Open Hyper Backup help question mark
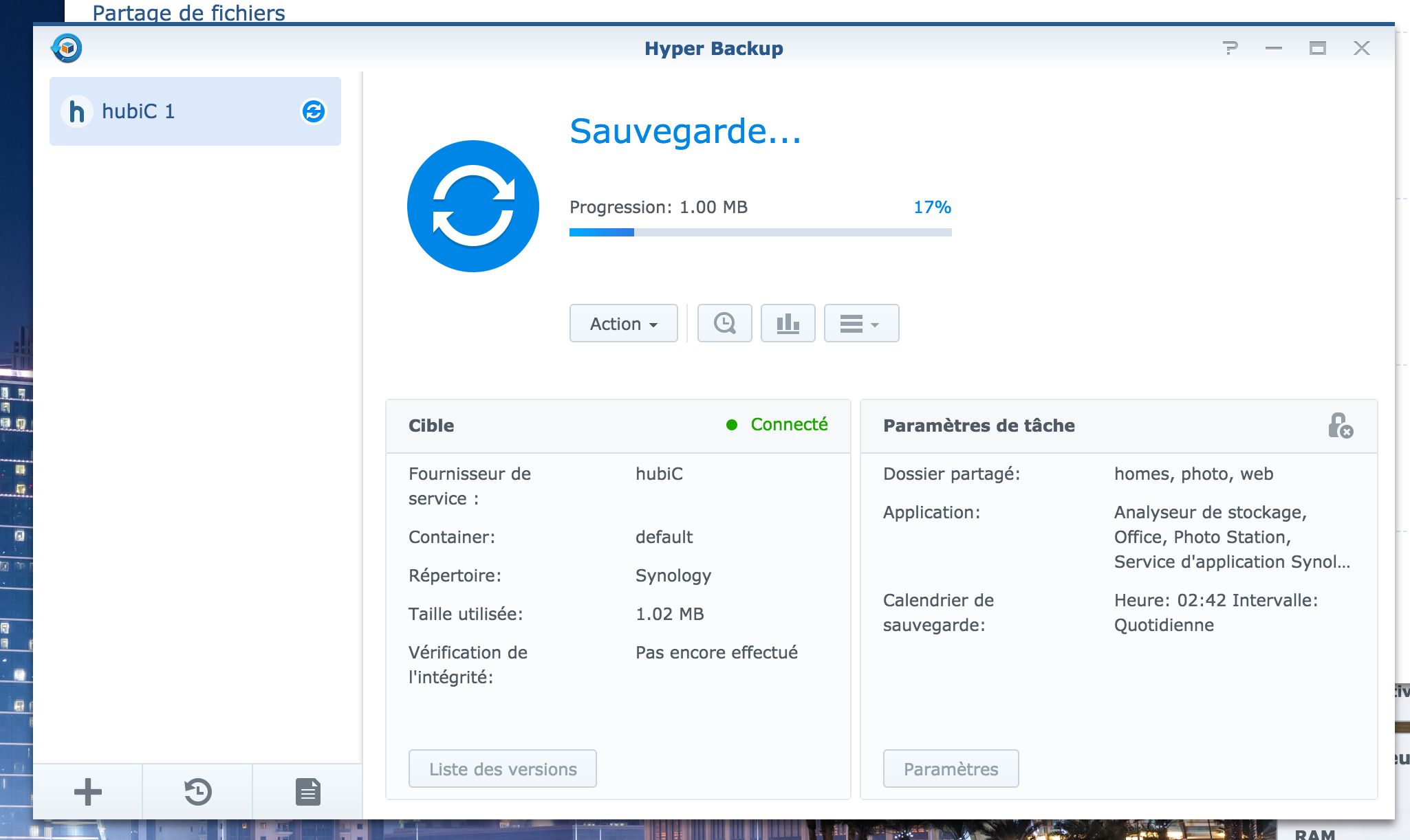1410x840 pixels. pyautogui.click(x=1230, y=48)
